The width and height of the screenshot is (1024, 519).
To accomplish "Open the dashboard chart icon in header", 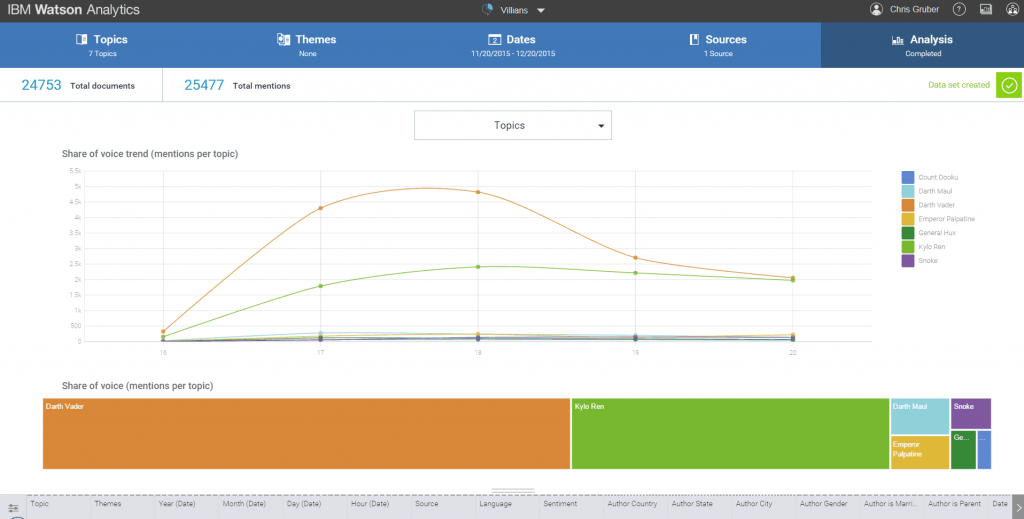I will [x=985, y=9].
